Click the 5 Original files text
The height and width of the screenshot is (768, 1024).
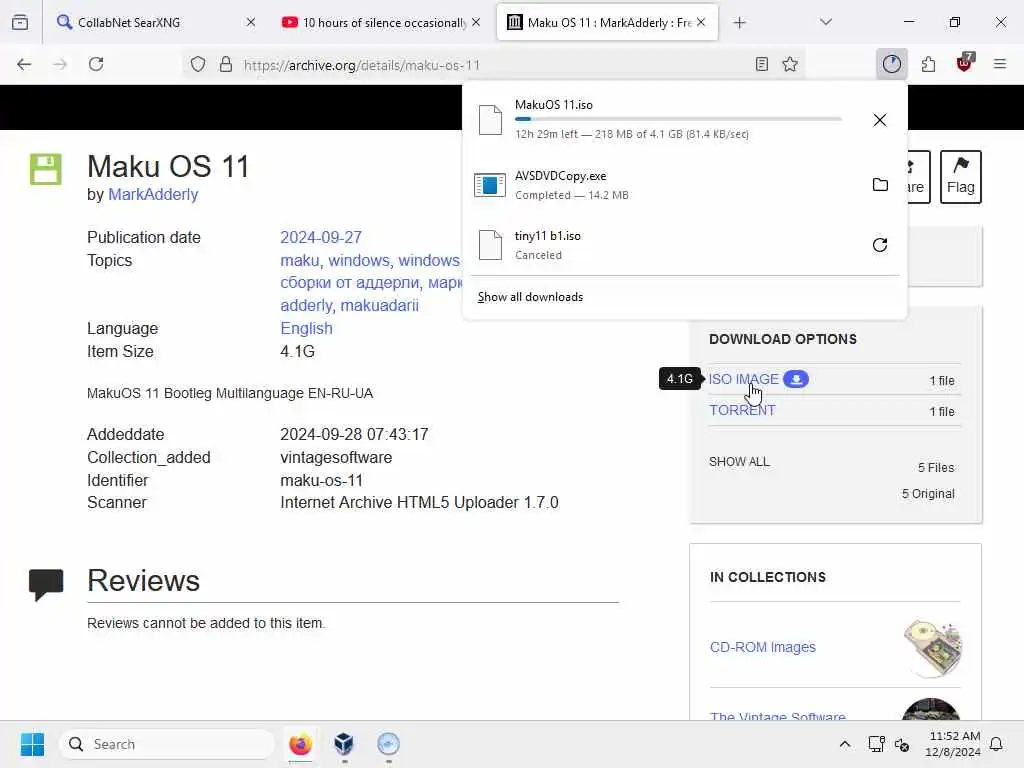[928, 494]
